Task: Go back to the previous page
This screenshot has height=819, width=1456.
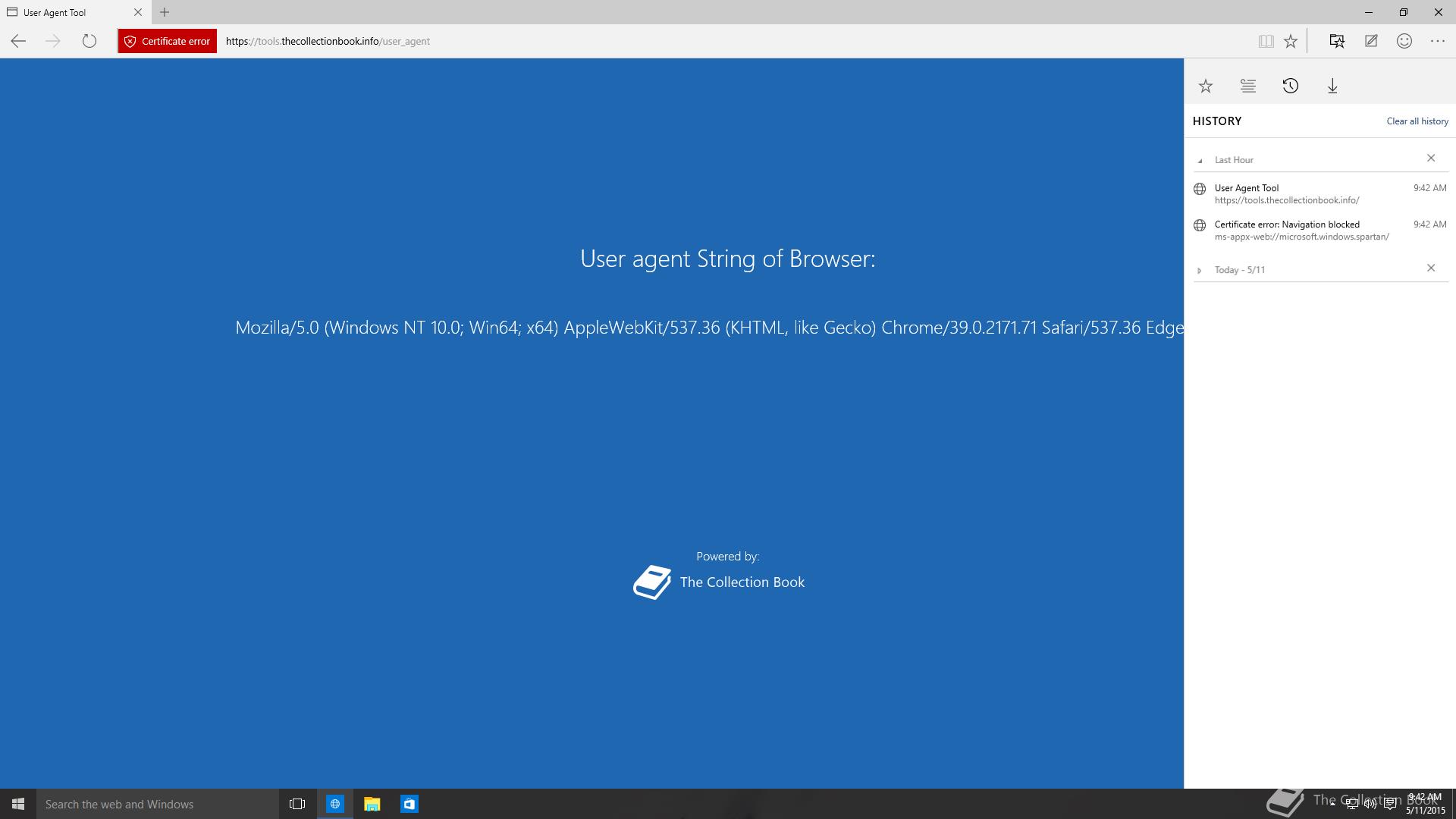Action: point(18,41)
